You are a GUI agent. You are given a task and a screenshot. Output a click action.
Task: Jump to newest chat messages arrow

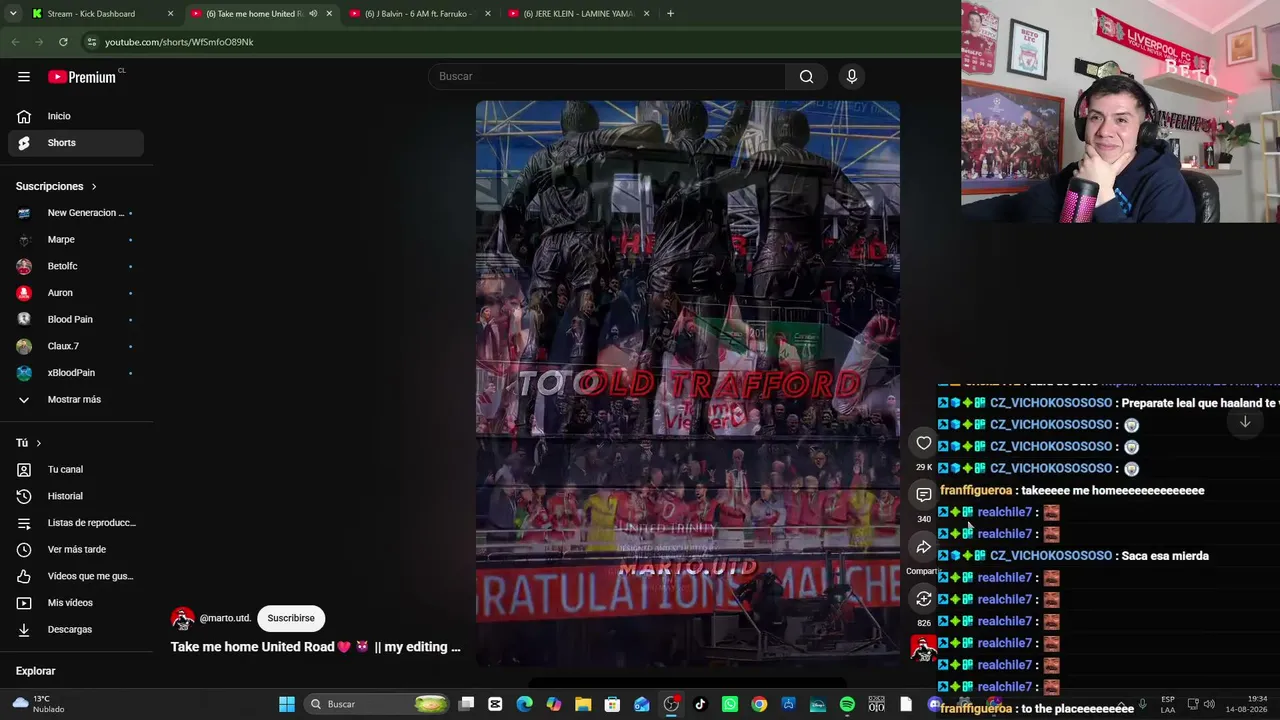1245,422
